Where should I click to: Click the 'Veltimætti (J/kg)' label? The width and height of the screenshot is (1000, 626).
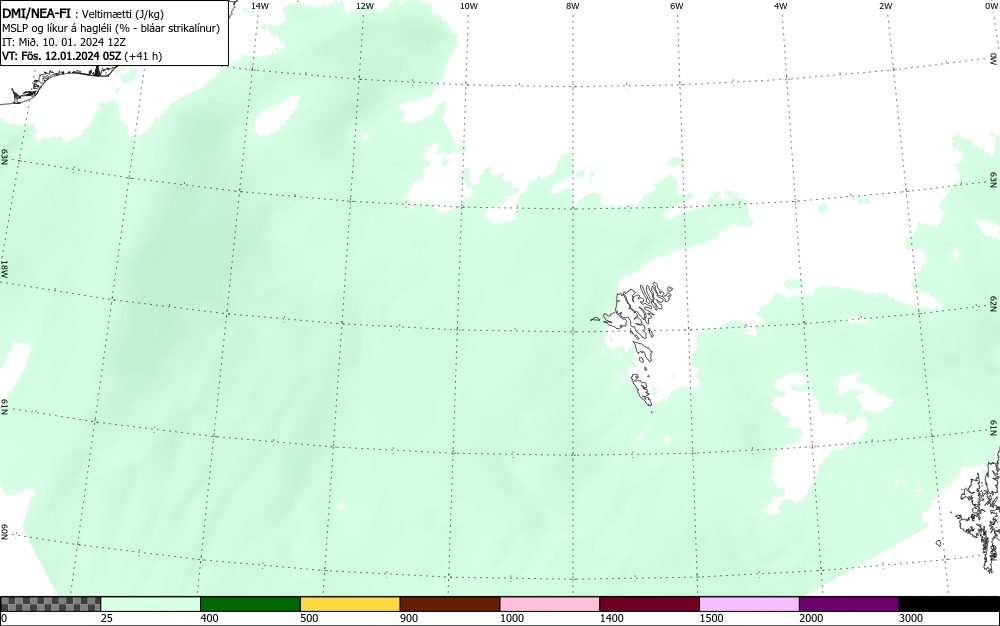point(123,14)
